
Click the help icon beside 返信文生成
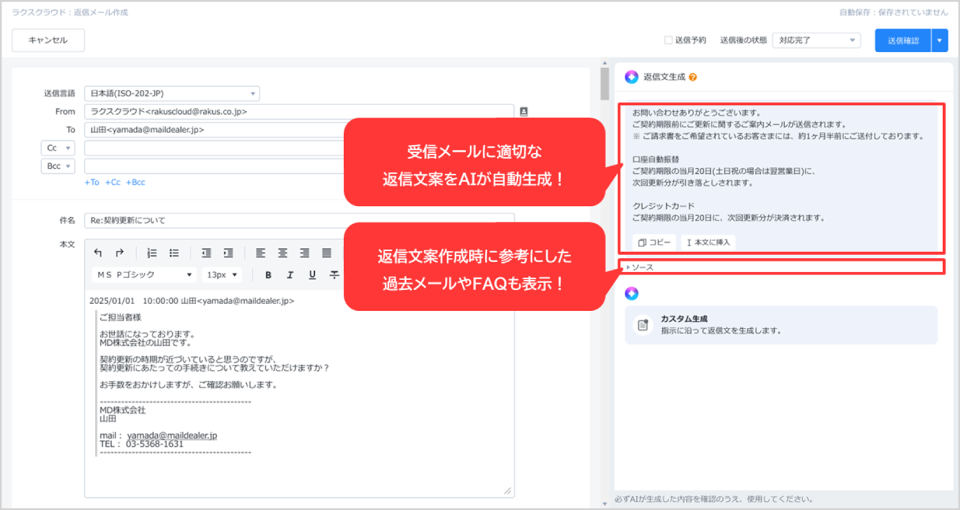(x=693, y=77)
